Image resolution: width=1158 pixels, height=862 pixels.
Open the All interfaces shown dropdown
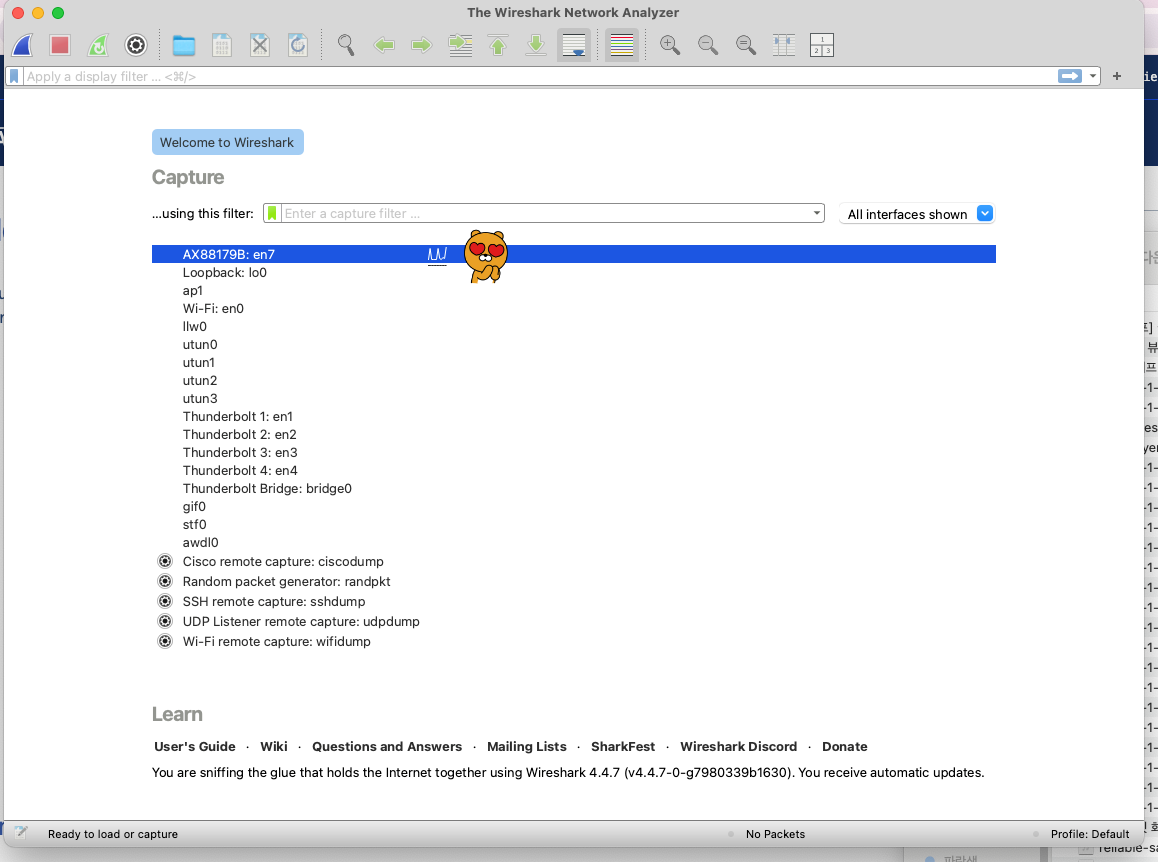917,214
